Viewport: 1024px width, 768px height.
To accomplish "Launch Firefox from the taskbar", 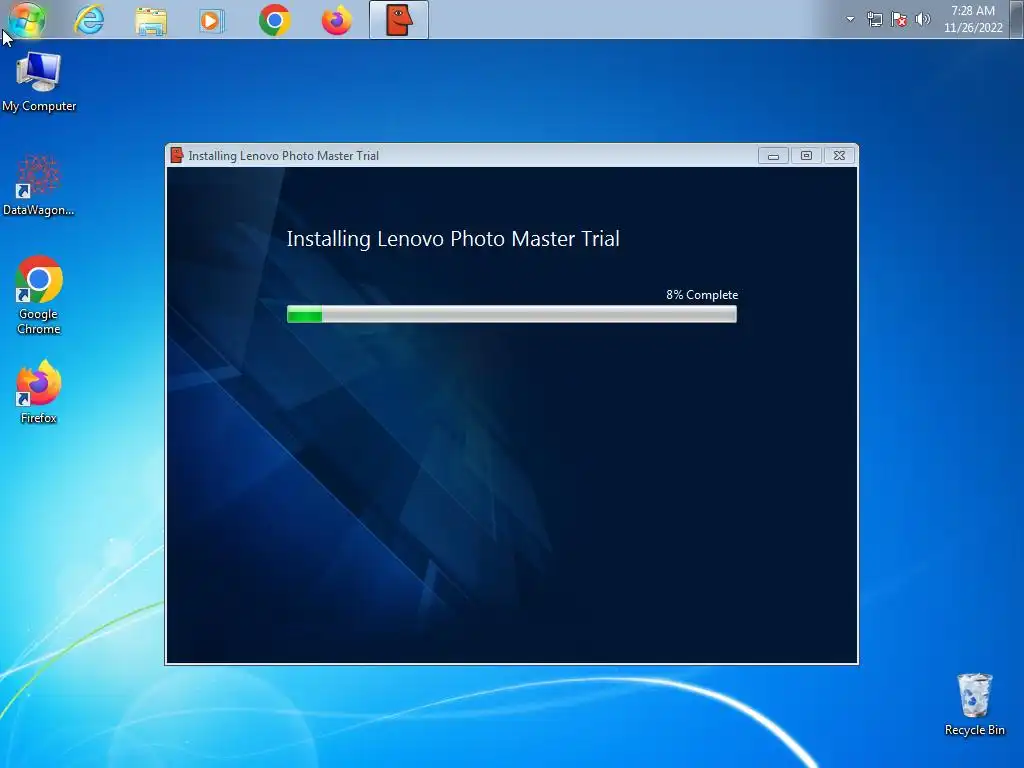I will point(336,20).
